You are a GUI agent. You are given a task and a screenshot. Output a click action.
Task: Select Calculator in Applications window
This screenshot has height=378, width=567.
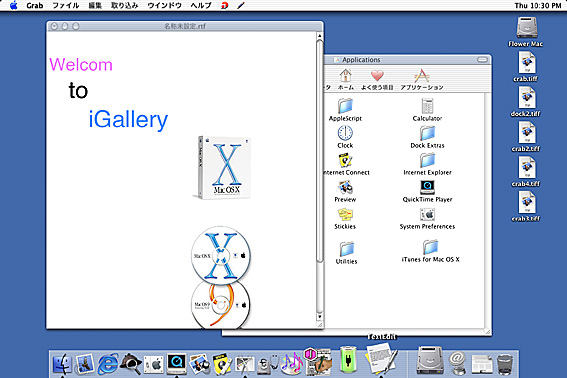[427, 110]
